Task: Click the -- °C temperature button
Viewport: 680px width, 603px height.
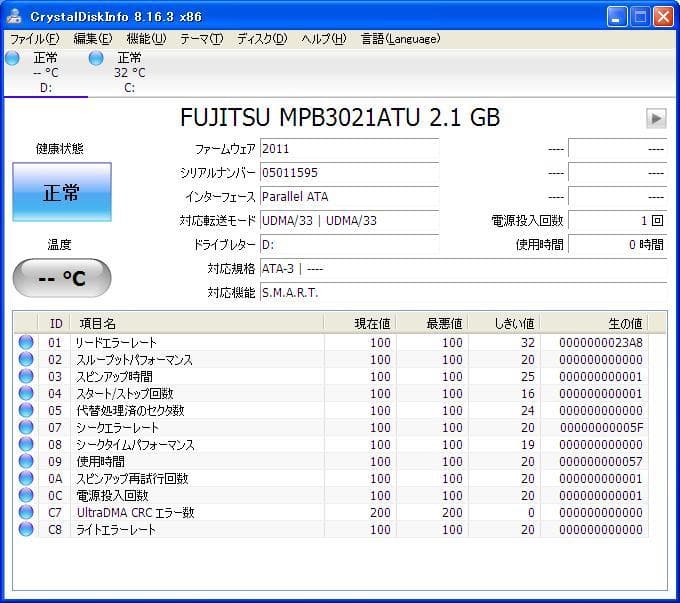Action: point(62,278)
